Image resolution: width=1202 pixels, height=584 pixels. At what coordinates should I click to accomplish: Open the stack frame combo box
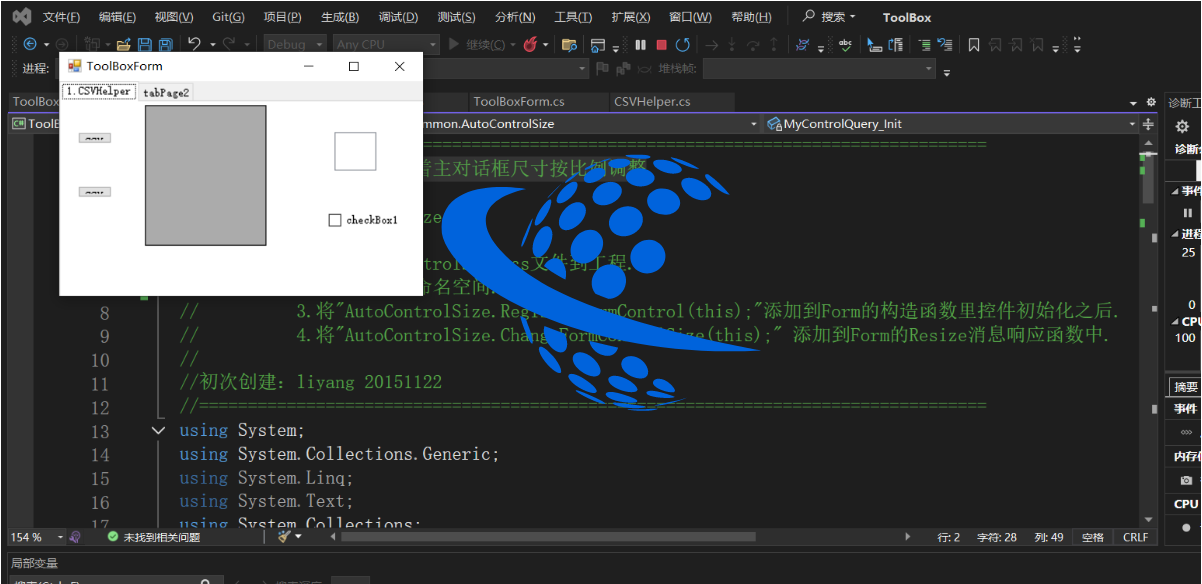click(819, 69)
